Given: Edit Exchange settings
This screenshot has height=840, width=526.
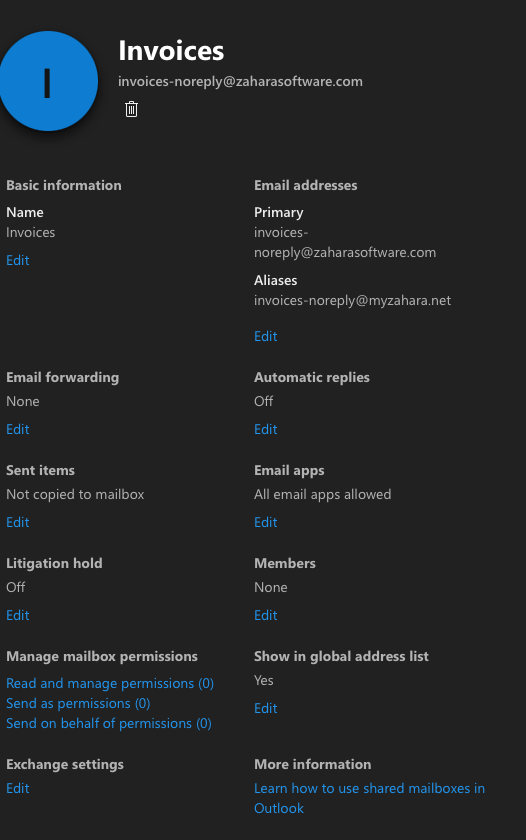Looking at the screenshot, I should pos(18,789).
